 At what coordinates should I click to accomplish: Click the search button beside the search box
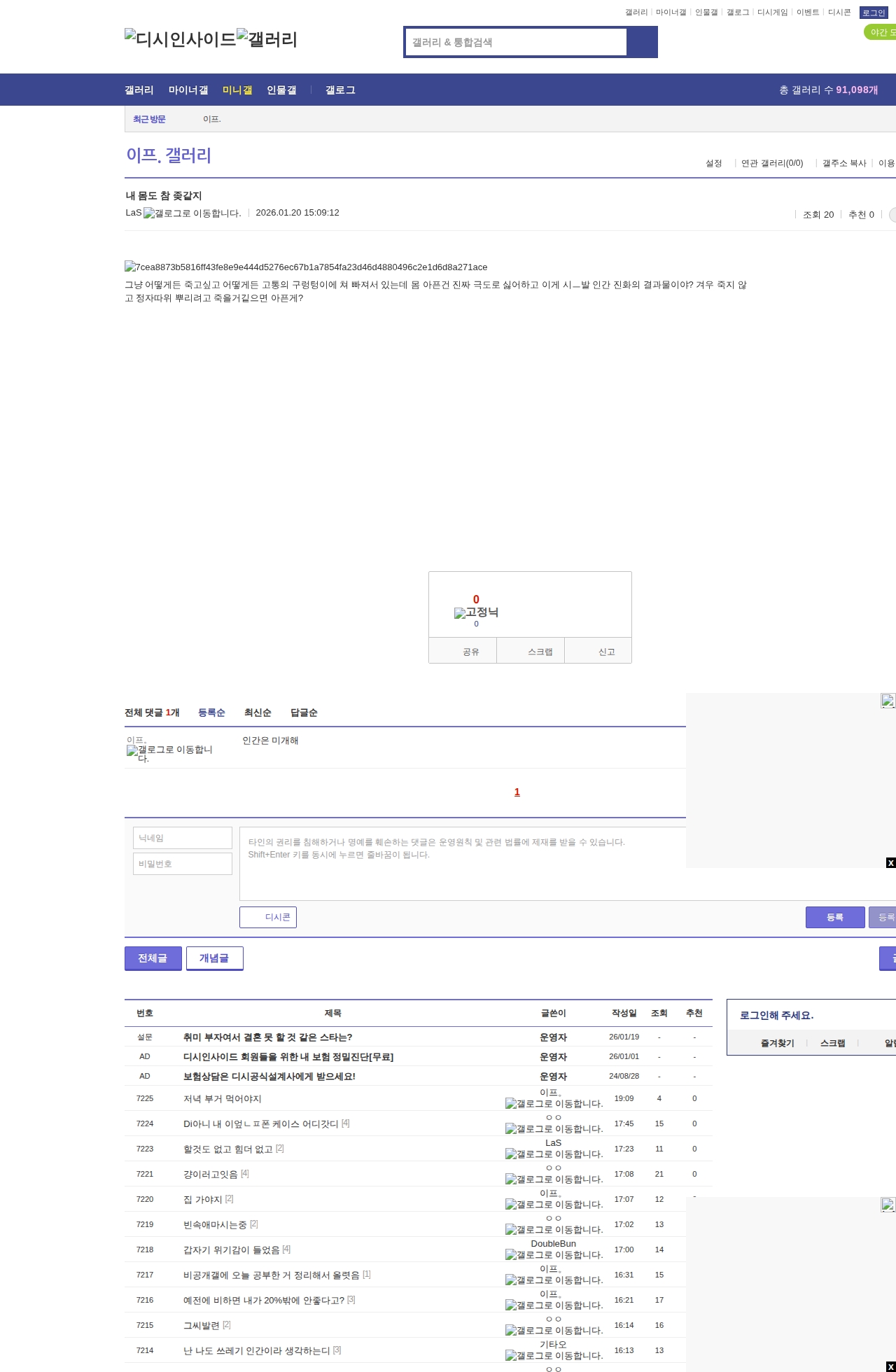pyautogui.click(x=642, y=42)
